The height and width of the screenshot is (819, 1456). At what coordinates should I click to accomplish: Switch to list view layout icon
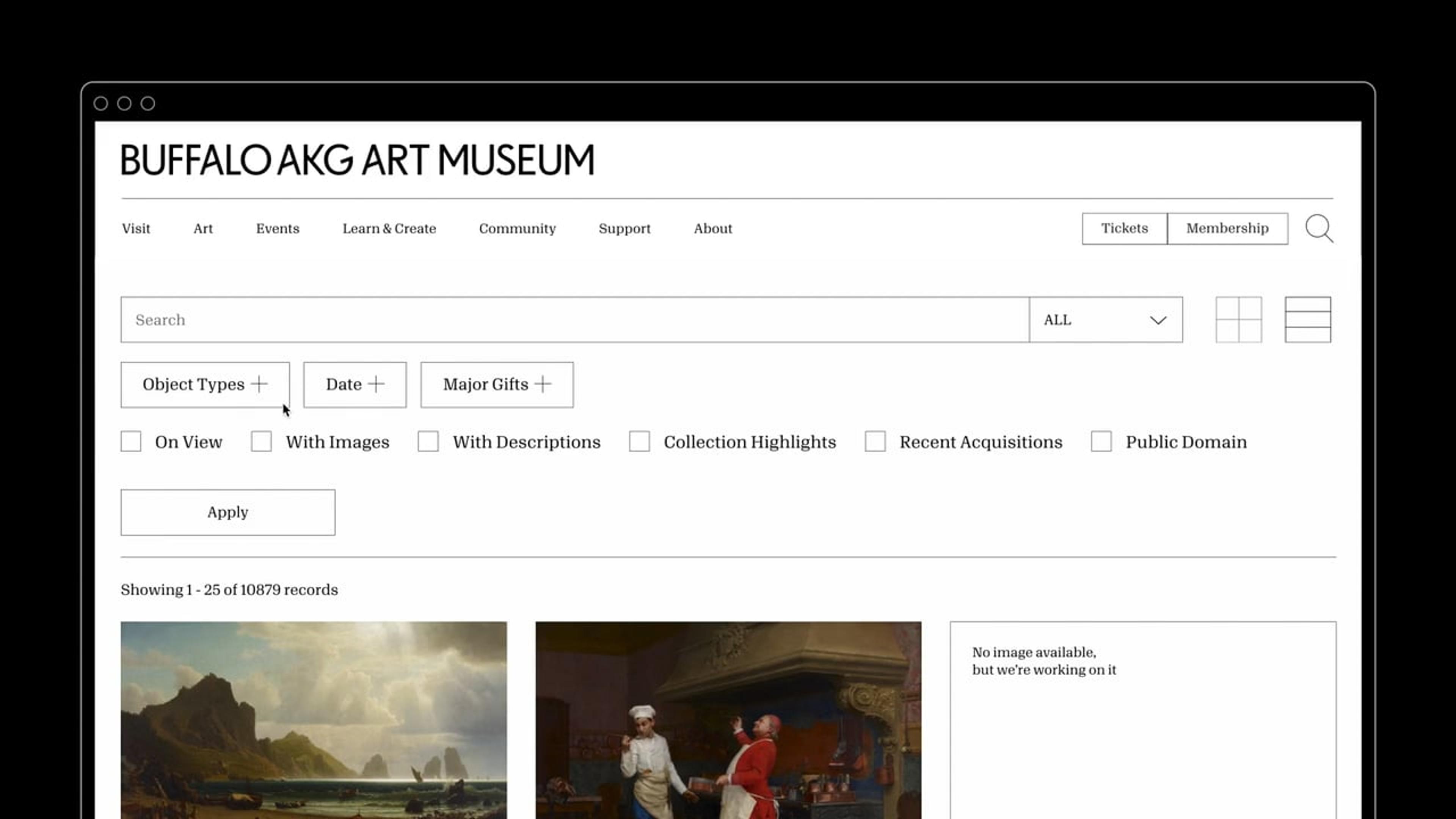[1307, 319]
